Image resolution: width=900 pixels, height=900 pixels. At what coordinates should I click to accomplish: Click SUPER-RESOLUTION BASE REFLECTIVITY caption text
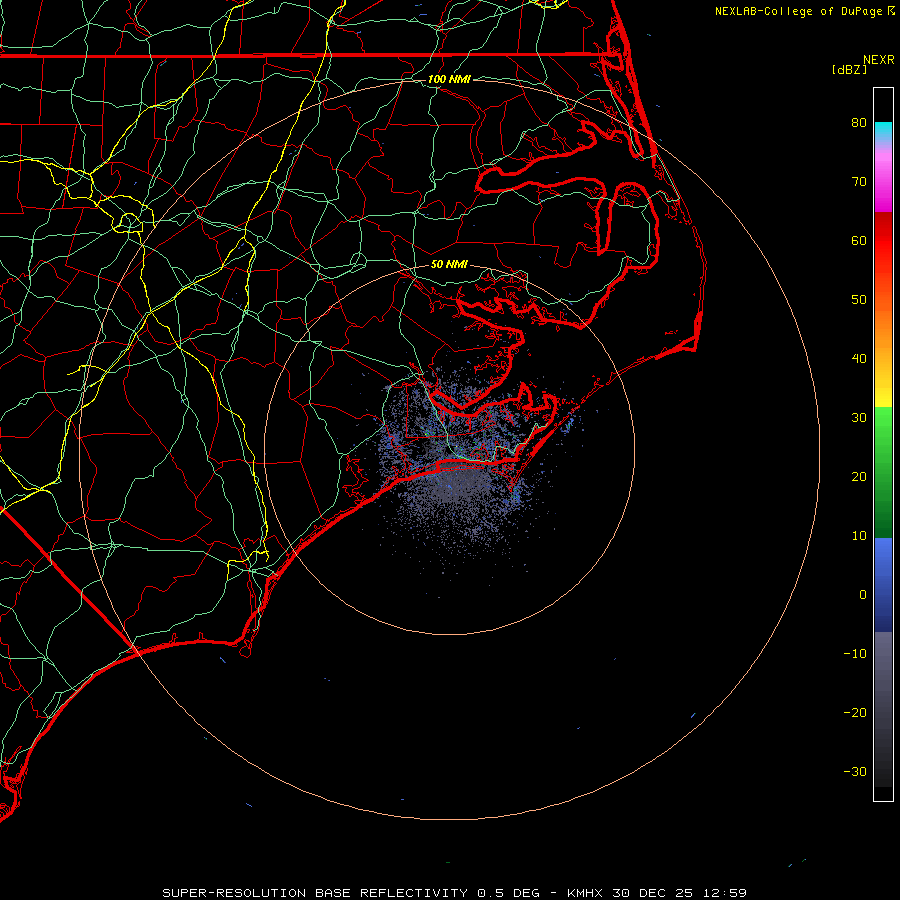(315, 893)
